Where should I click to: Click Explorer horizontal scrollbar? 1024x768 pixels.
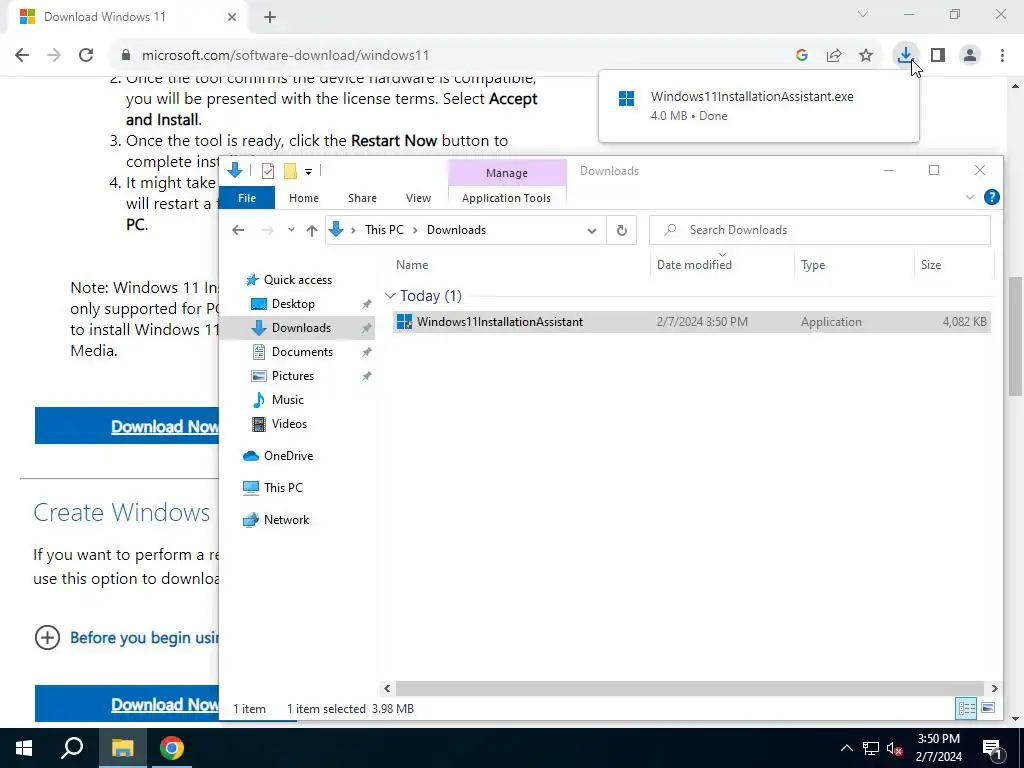(690, 688)
